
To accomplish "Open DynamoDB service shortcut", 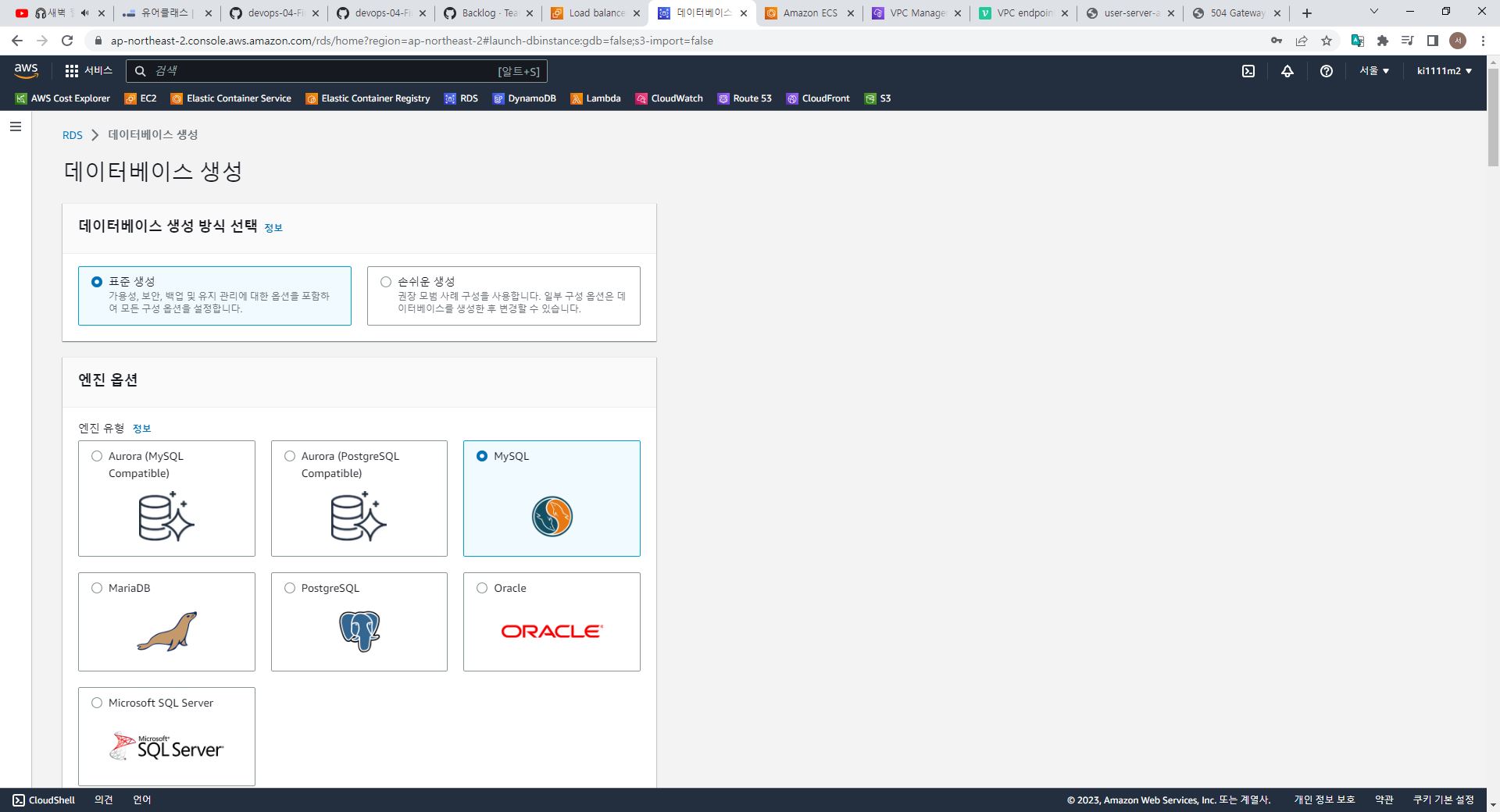I will [525, 98].
